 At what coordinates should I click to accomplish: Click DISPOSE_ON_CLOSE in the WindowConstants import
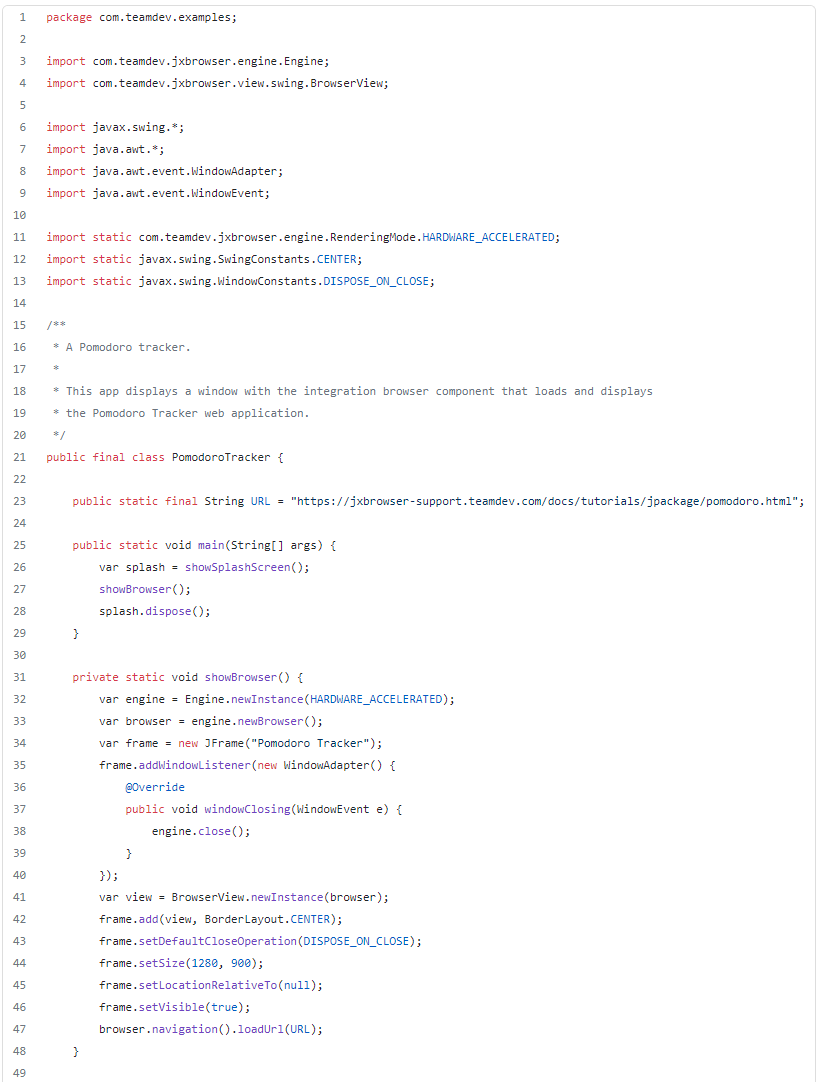tap(376, 282)
